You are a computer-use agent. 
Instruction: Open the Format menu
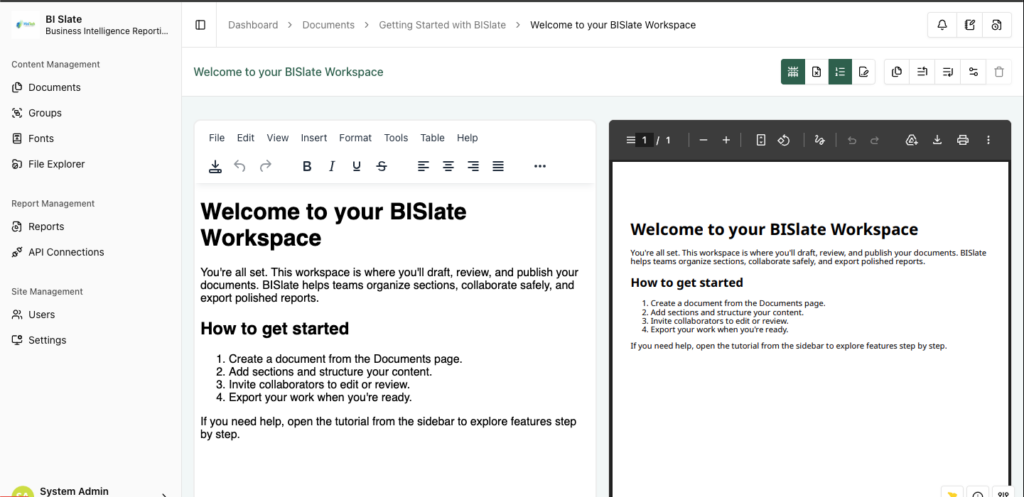tap(355, 138)
